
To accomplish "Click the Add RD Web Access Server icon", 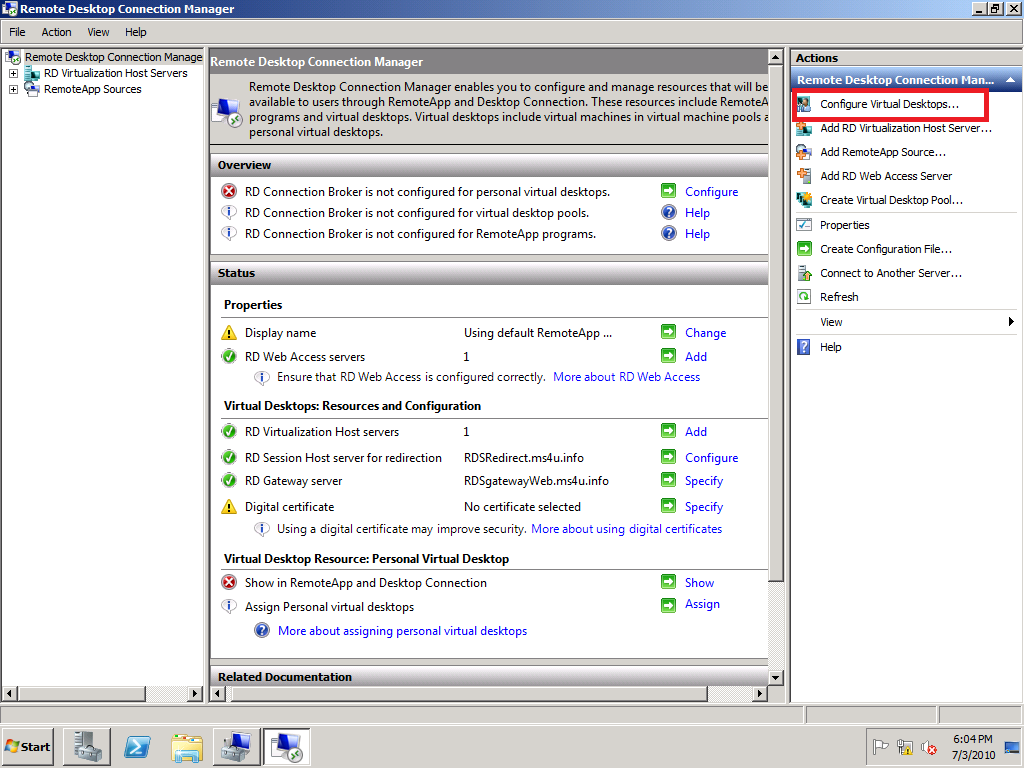I will pyautogui.click(x=804, y=176).
